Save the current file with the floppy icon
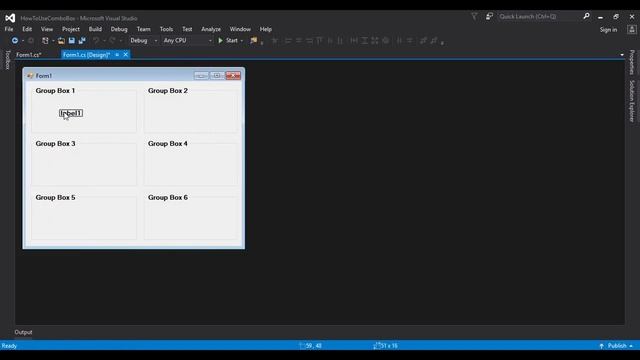This screenshot has height=360, width=640. [71, 40]
